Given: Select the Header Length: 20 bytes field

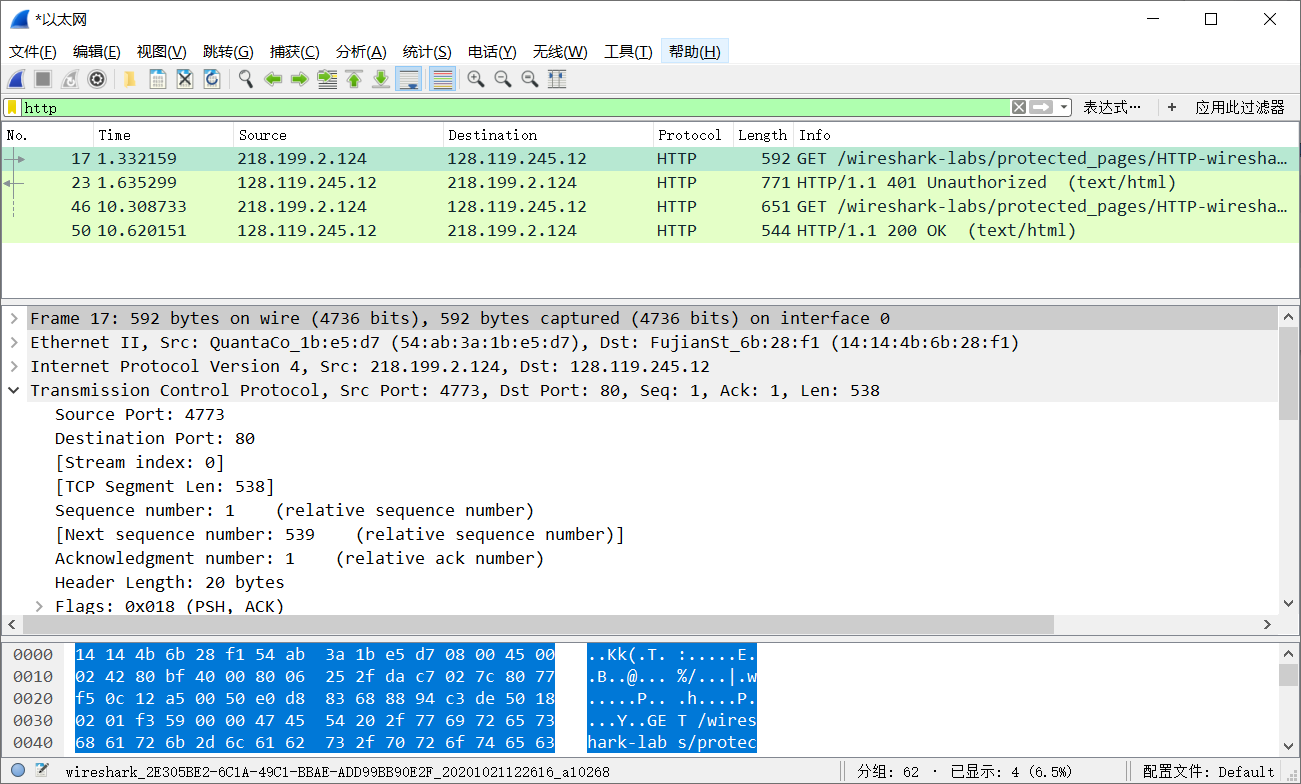Looking at the screenshot, I should 170,582.
